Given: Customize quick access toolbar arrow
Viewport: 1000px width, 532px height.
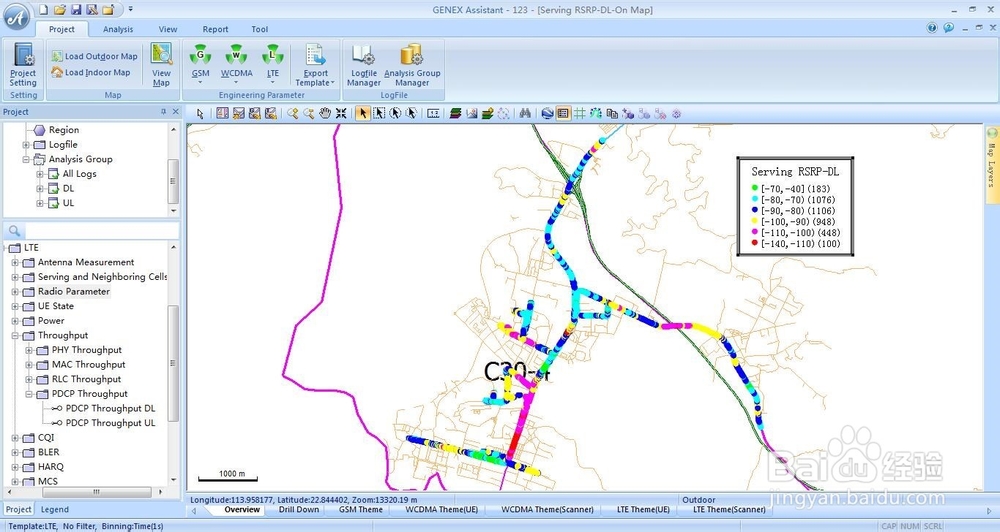Looking at the screenshot, I should (130, 10).
